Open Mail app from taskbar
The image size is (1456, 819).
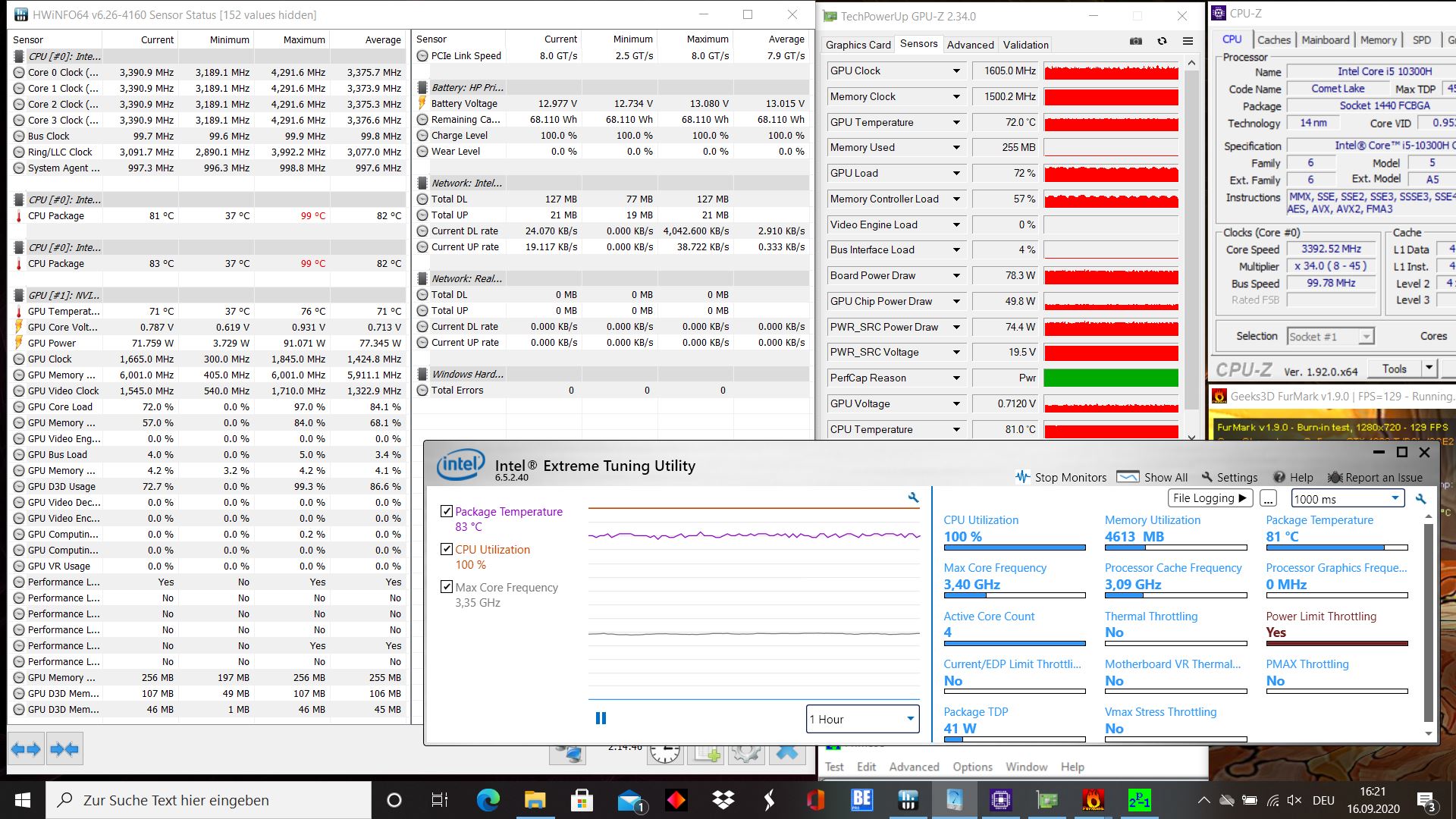point(629,800)
